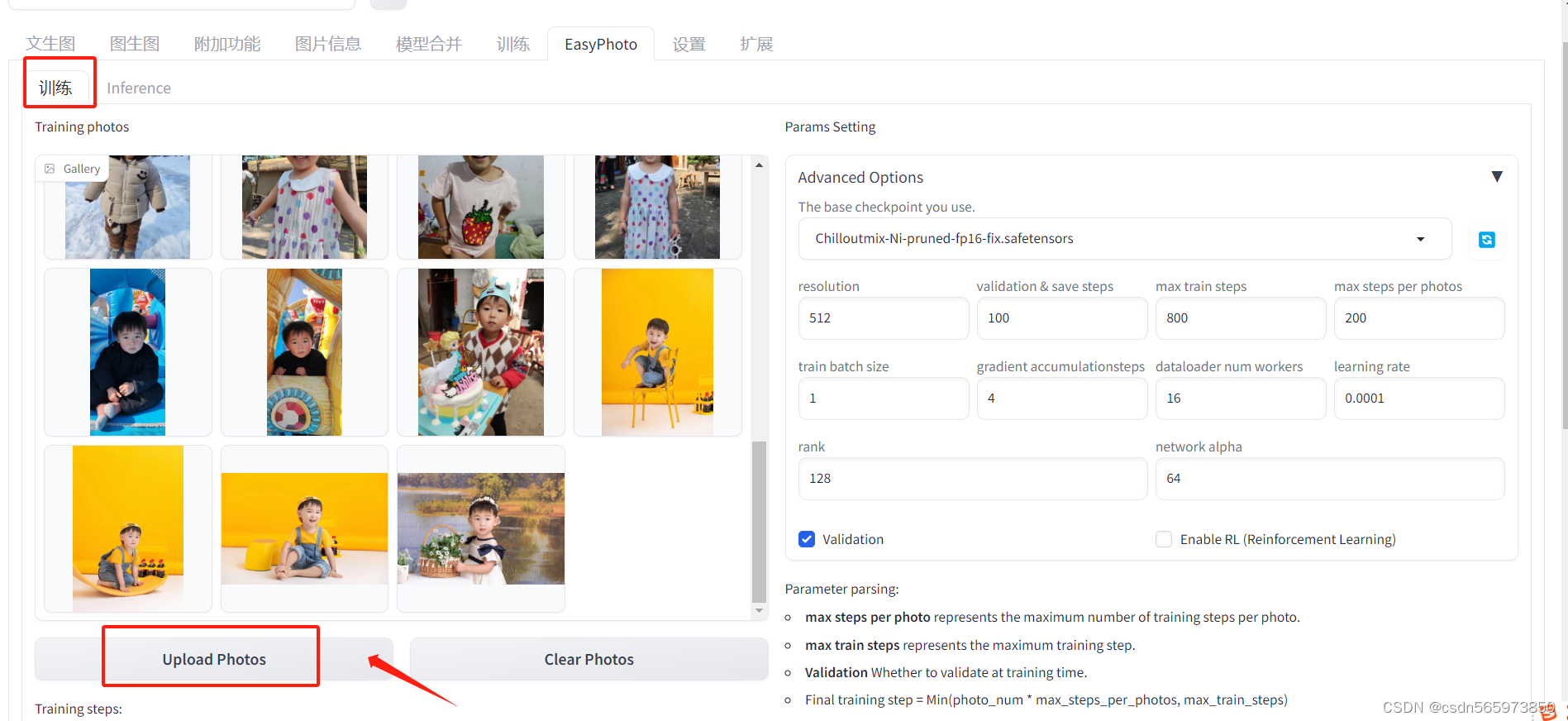Image resolution: width=1568 pixels, height=721 pixels.
Task: Click the gallery scrollbar thumb
Action: (759, 522)
